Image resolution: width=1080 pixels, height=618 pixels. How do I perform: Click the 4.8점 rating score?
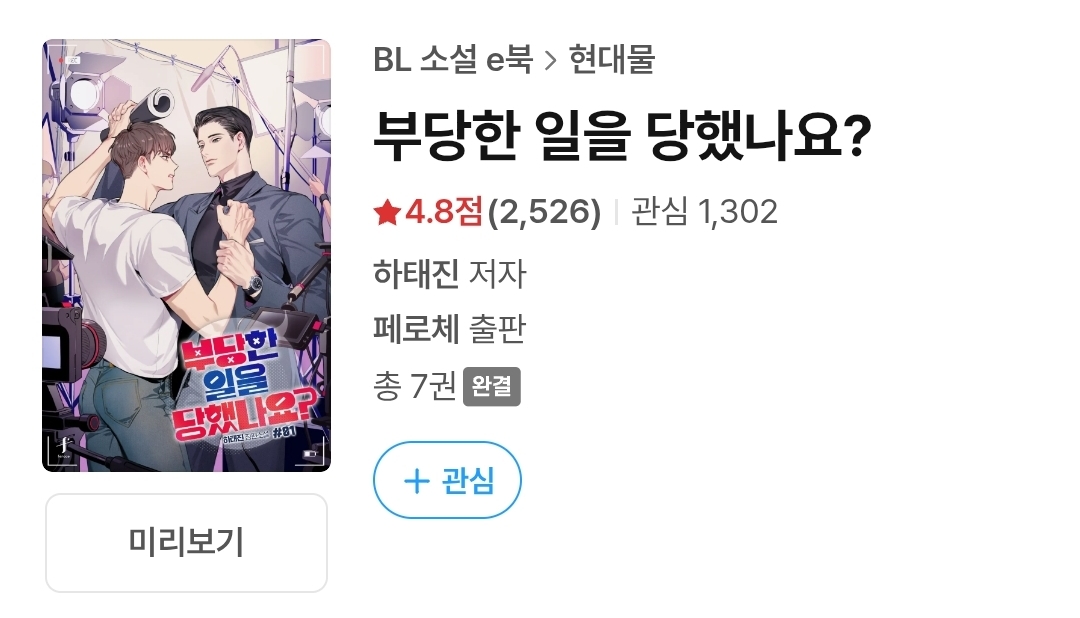444,212
